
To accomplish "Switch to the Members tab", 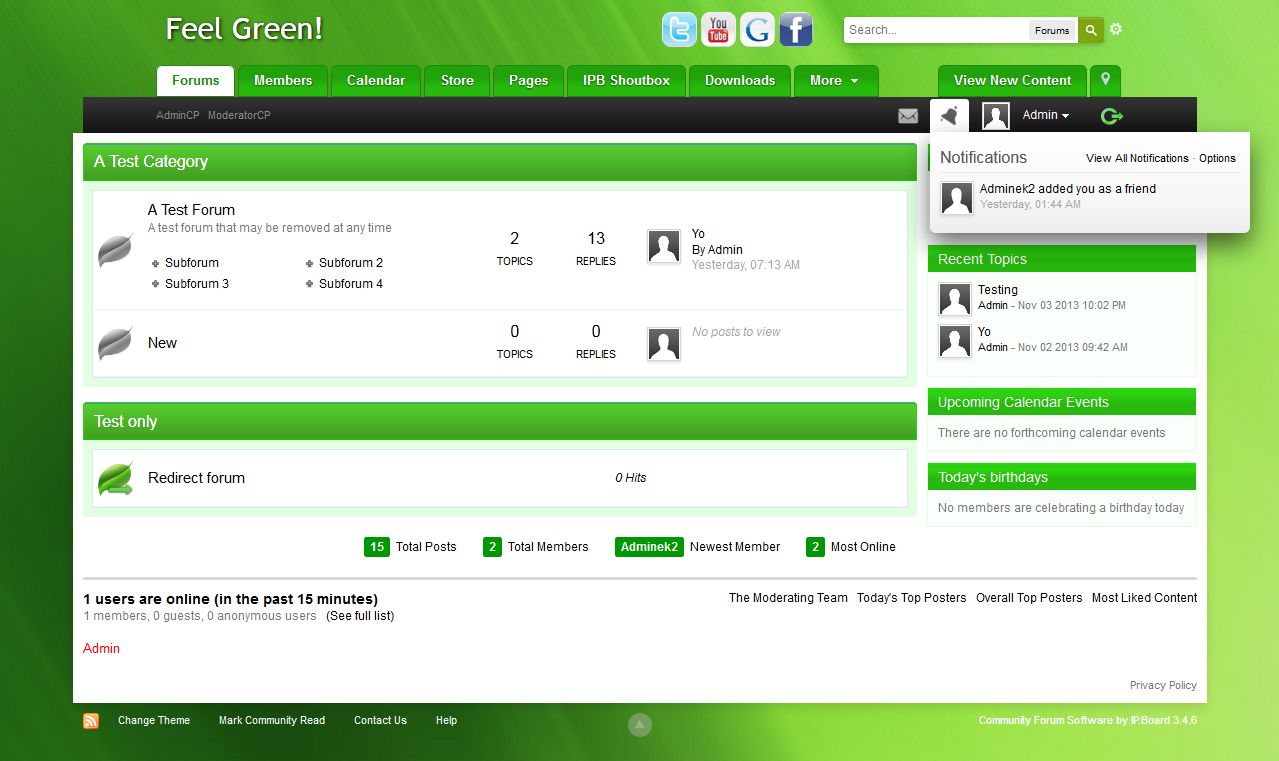I will (x=283, y=80).
